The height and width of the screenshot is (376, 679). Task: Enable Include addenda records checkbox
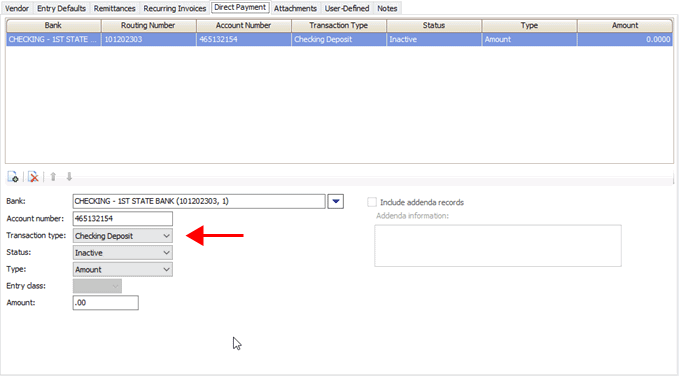tap(372, 202)
